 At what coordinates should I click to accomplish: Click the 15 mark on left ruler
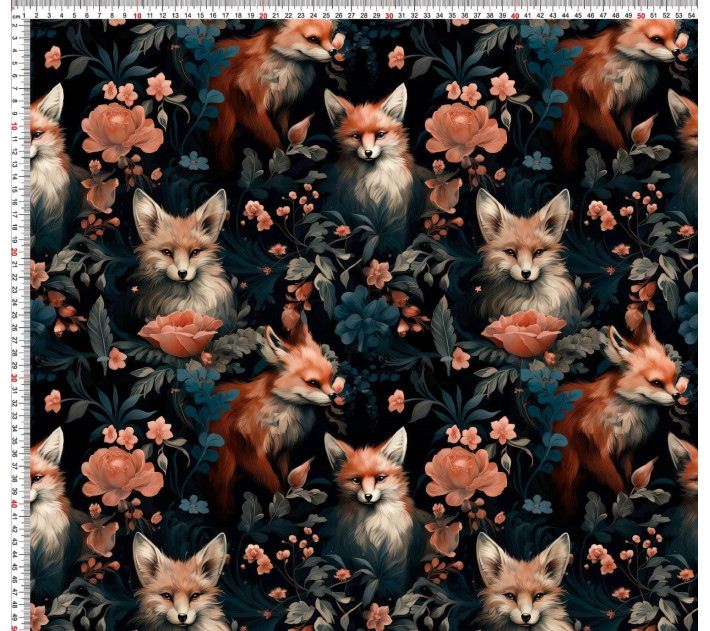click(14, 188)
